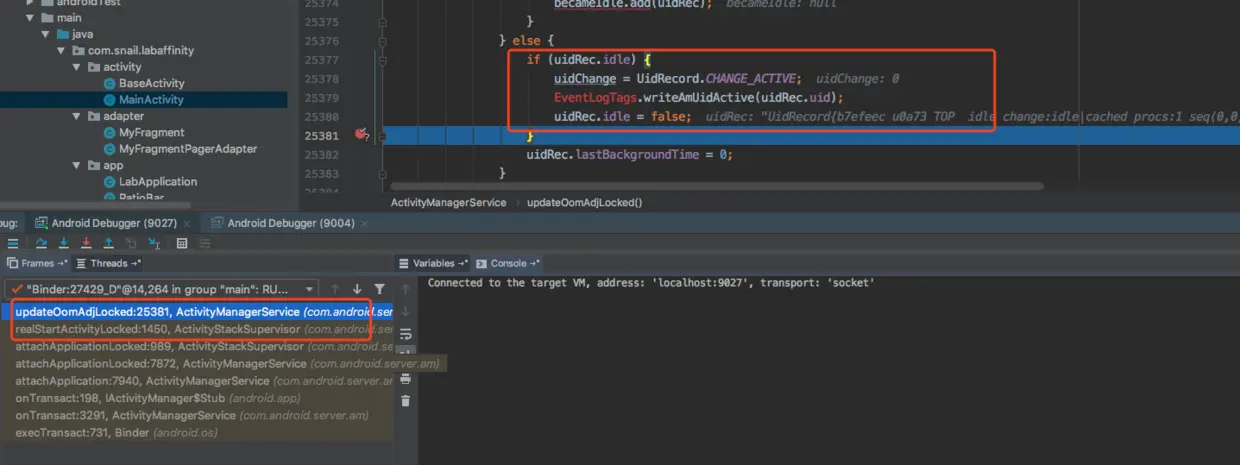Click the Step Over debugger icon
The image size is (1240, 465).
pyautogui.click(x=41, y=243)
